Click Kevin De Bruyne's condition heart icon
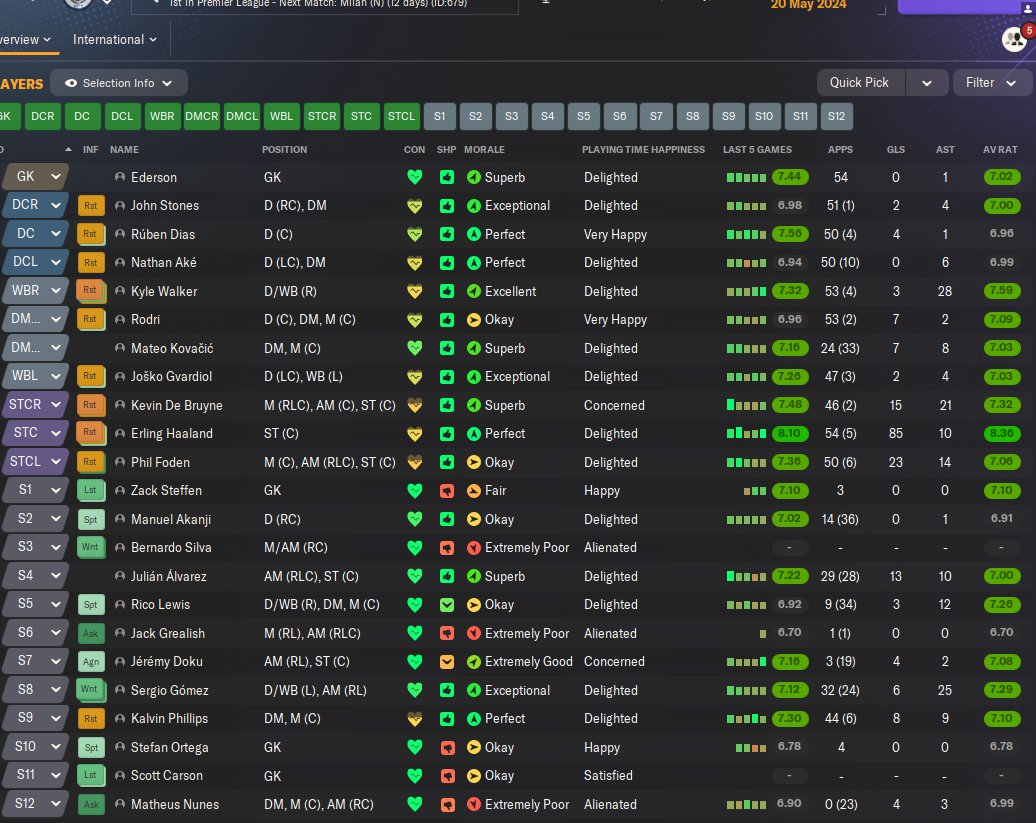Image resolution: width=1036 pixels, height=823 pixels. 414,405
